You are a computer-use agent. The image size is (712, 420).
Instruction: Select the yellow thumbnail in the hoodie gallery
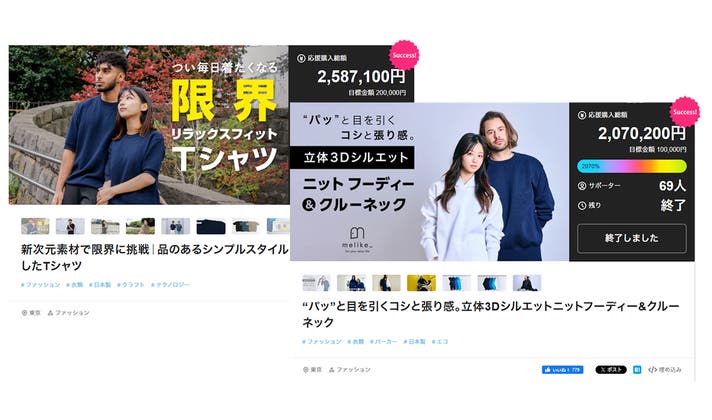coord(421,283)
